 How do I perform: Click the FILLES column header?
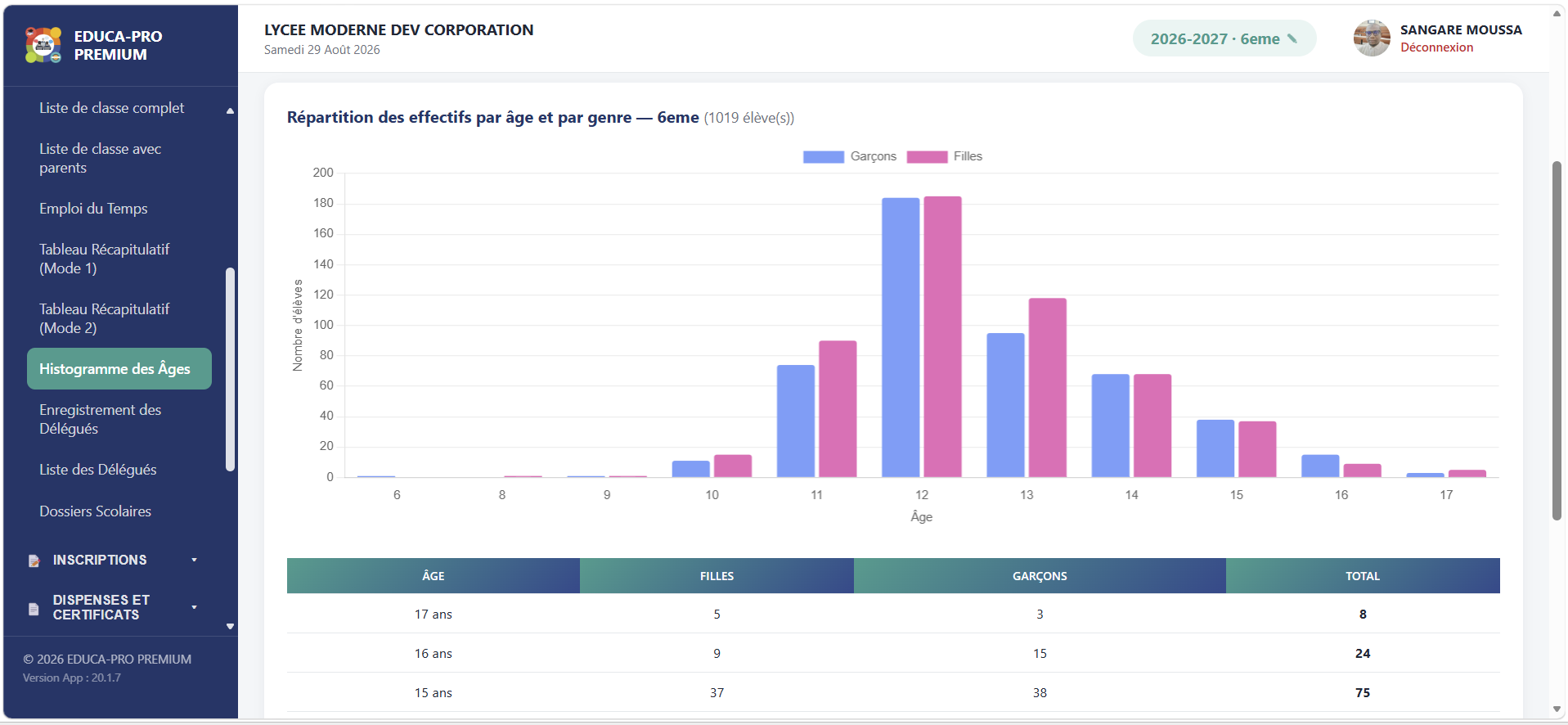717,576
